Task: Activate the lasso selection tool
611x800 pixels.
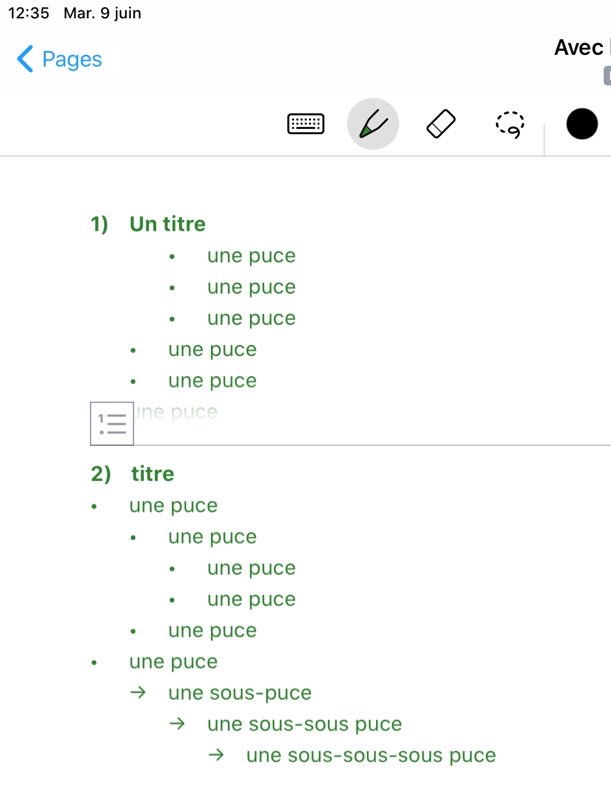Action: (x=510, y=124)
